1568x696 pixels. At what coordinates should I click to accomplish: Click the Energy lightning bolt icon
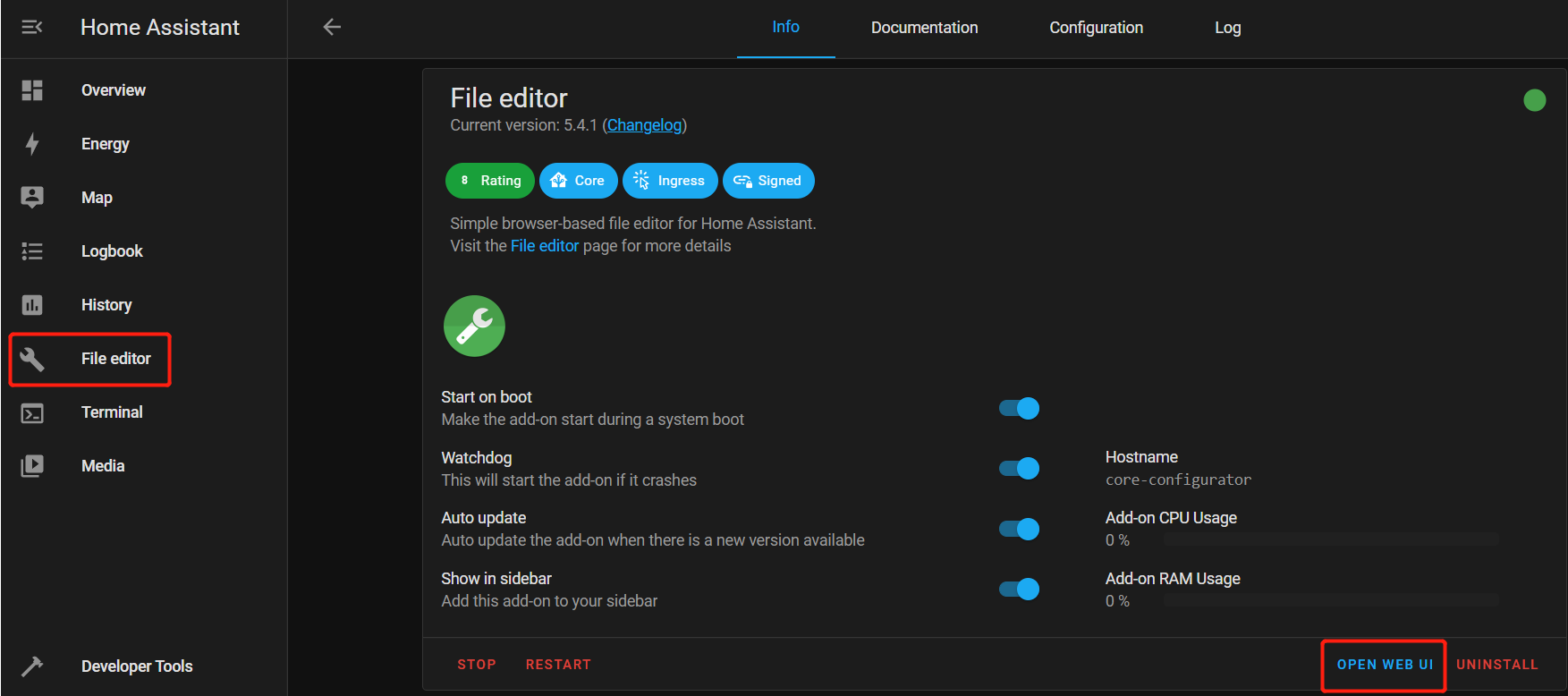click(x=32, y=144)
